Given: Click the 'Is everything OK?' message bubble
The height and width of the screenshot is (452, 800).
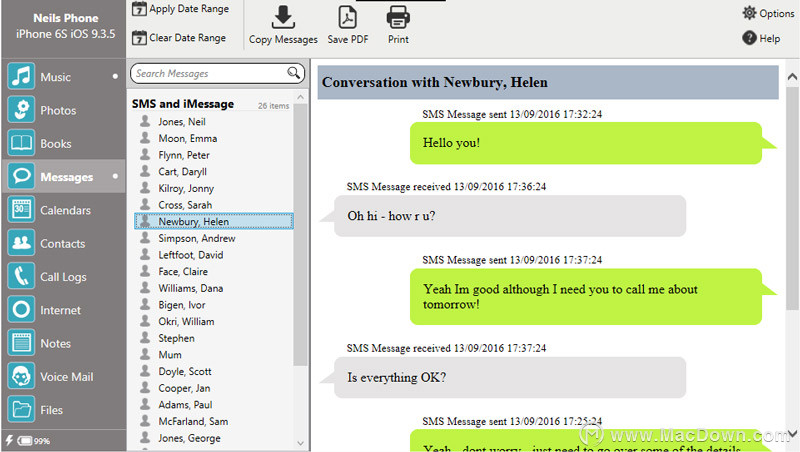Looking at the screenshot, I should point(510,378).
